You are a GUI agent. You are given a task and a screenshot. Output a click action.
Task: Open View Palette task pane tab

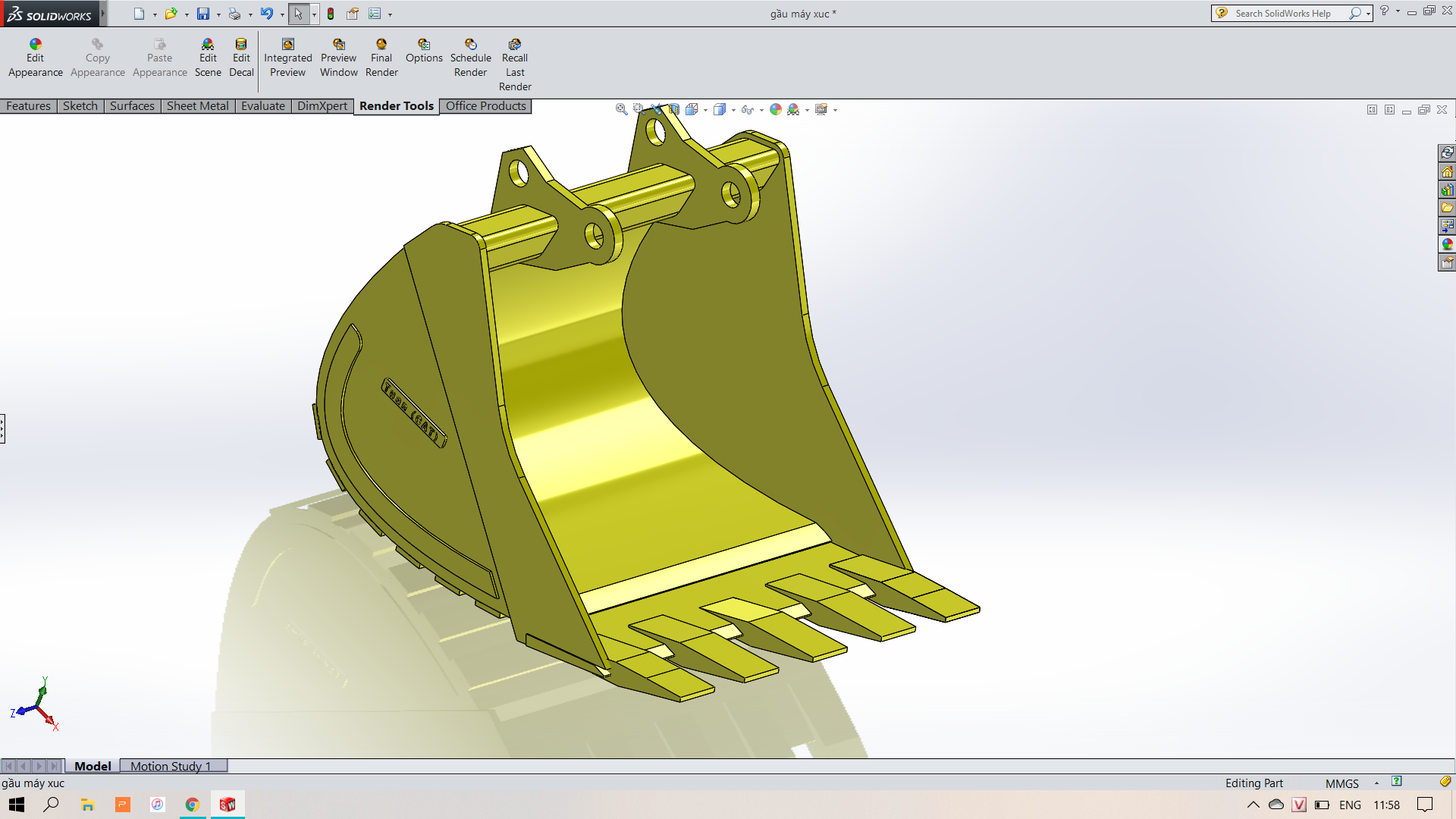coord(1447,226)
